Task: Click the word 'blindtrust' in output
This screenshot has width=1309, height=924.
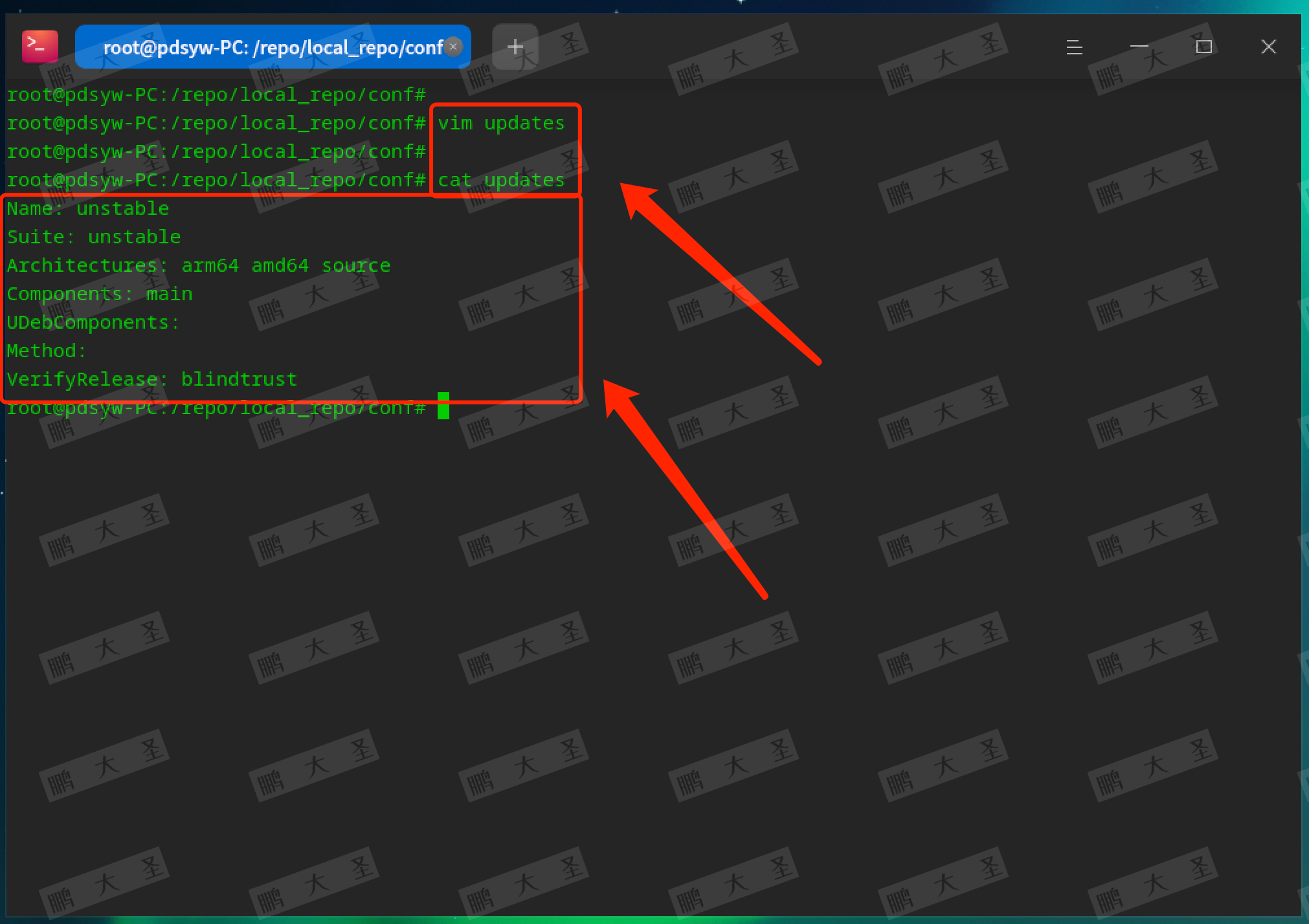Action: (x=239, y=379)
